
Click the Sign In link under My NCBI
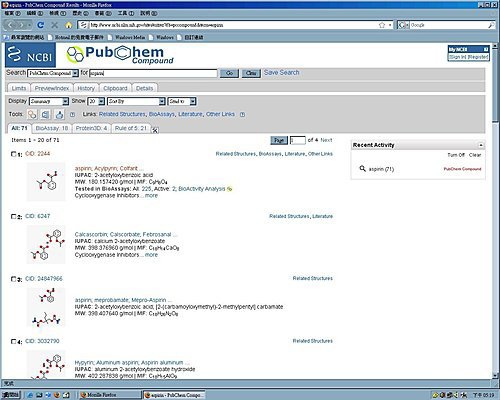point(458,57)
